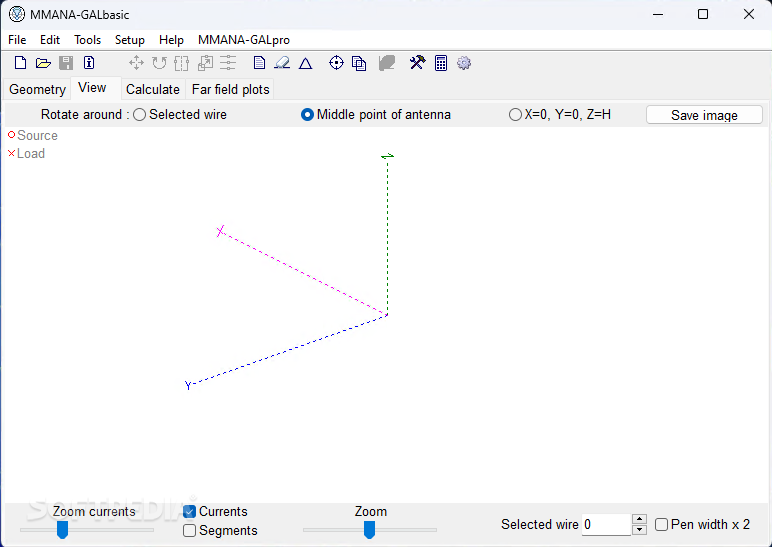Click the dashed-brackets toolbar icon

pos(182,63)
